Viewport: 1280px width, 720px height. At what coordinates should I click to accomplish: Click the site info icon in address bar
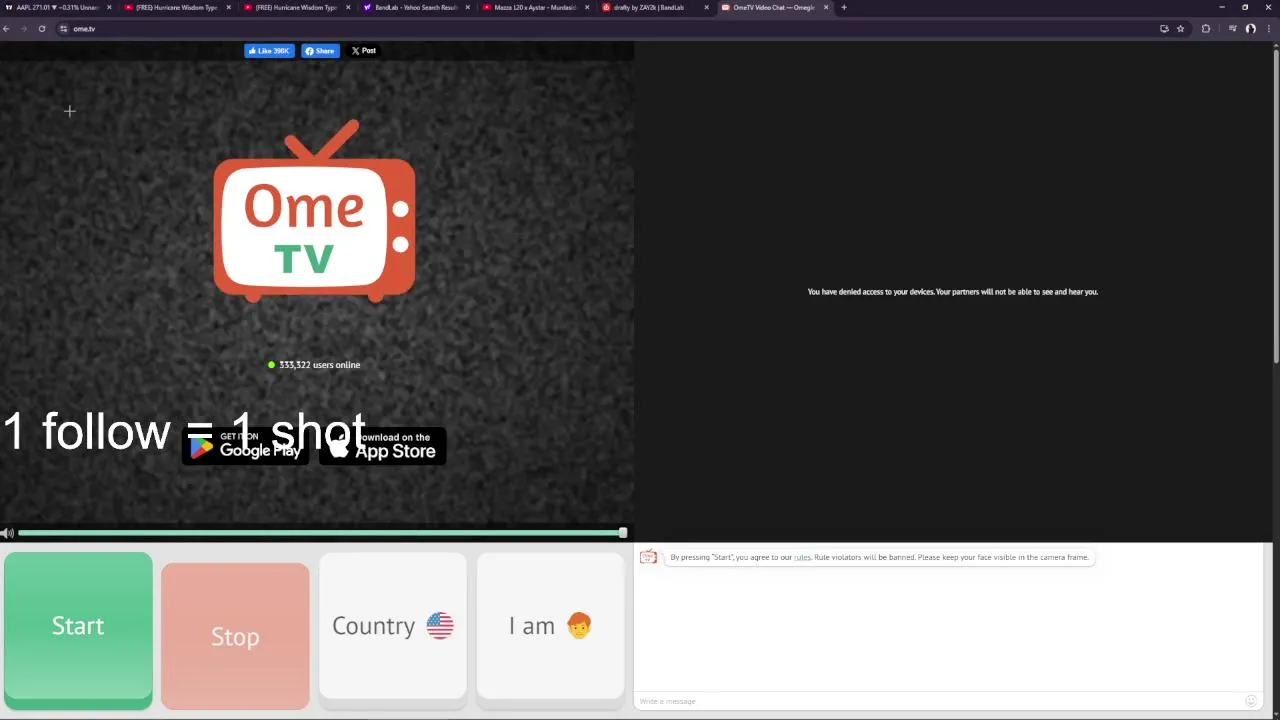pyautogui.click(x=63, y=29)
